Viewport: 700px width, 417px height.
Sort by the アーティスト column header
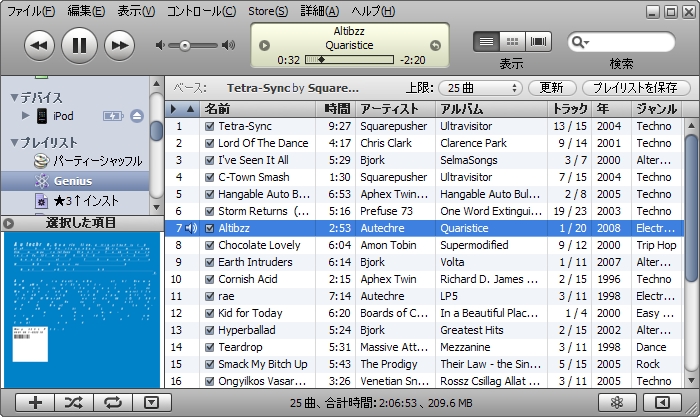396,108
